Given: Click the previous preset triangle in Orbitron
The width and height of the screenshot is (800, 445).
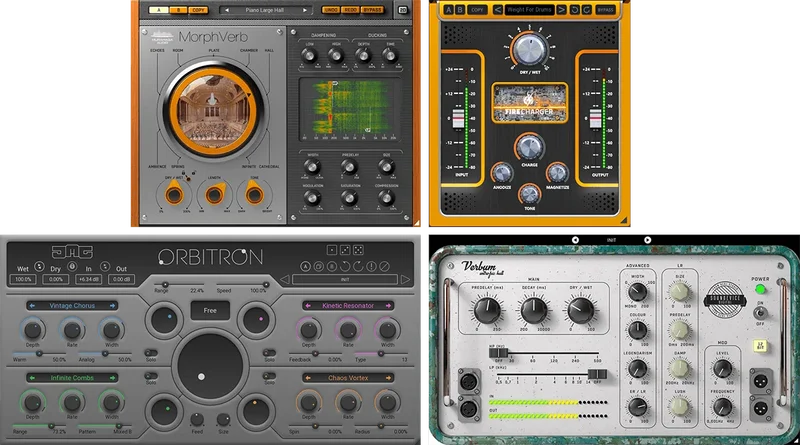Looking at the screenshot, I should pyautogui.click(x=285, y=280).
